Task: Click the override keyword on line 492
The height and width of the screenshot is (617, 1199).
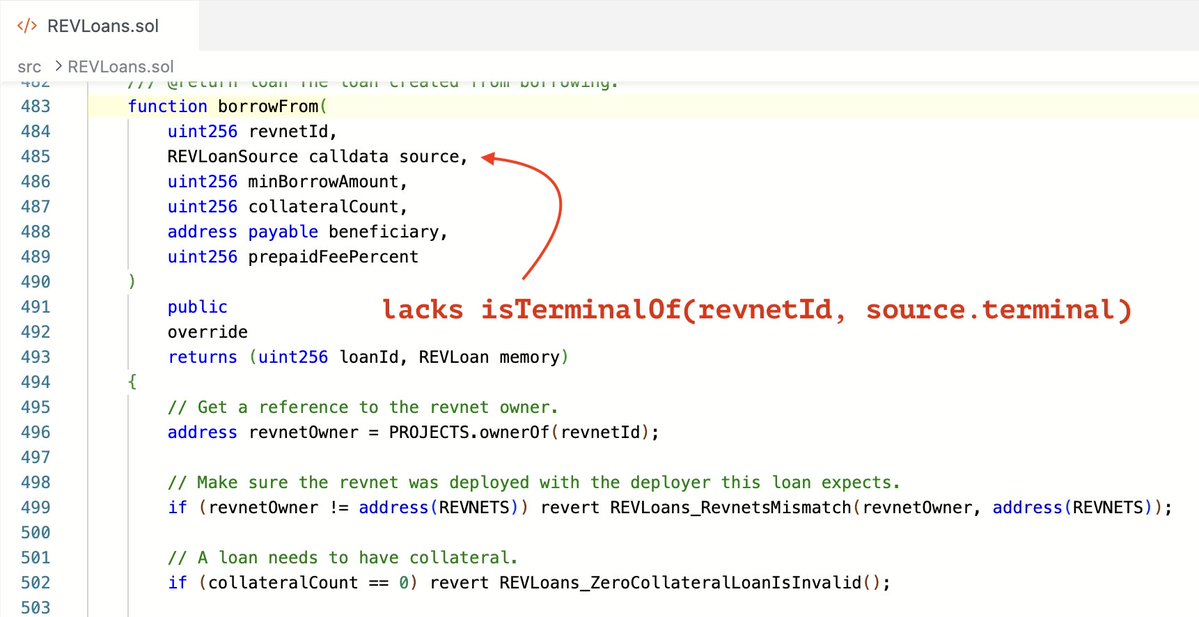Action: [207, 332]
